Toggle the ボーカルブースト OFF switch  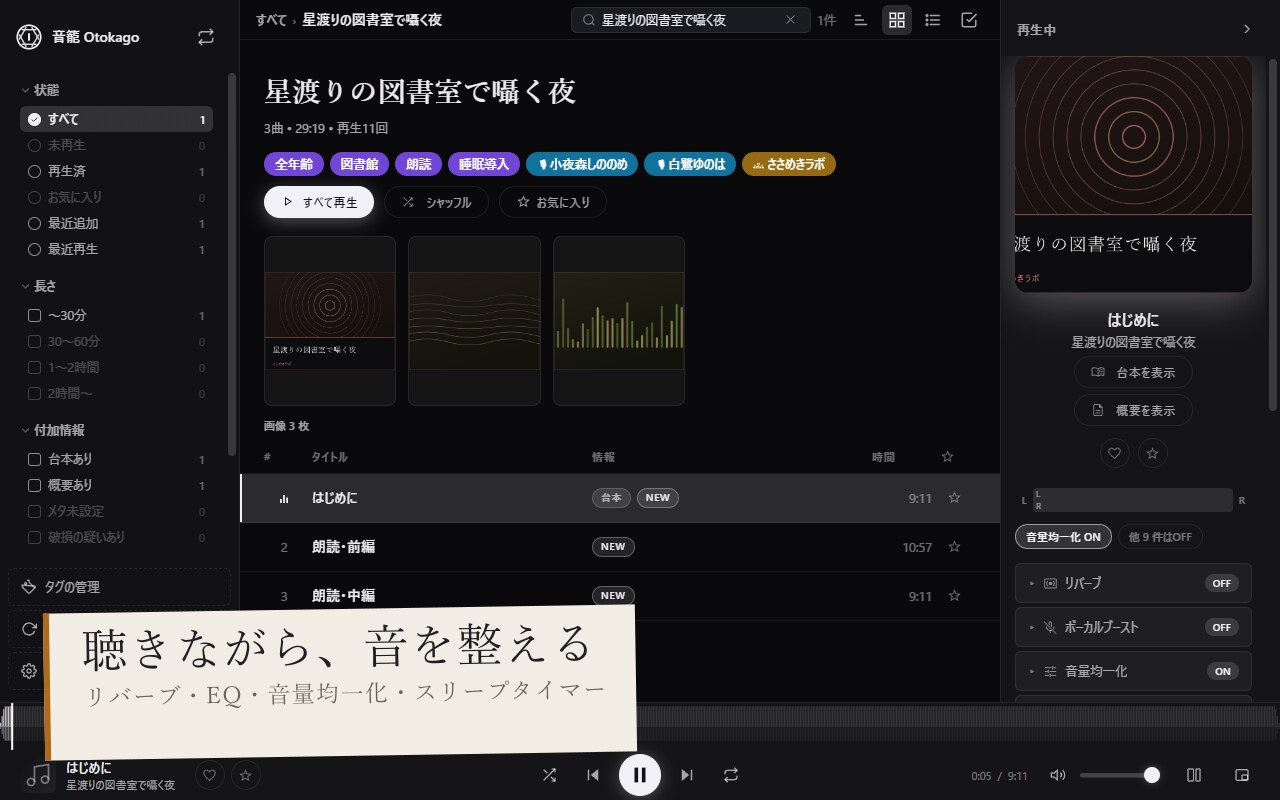(x=1221, y=627)
